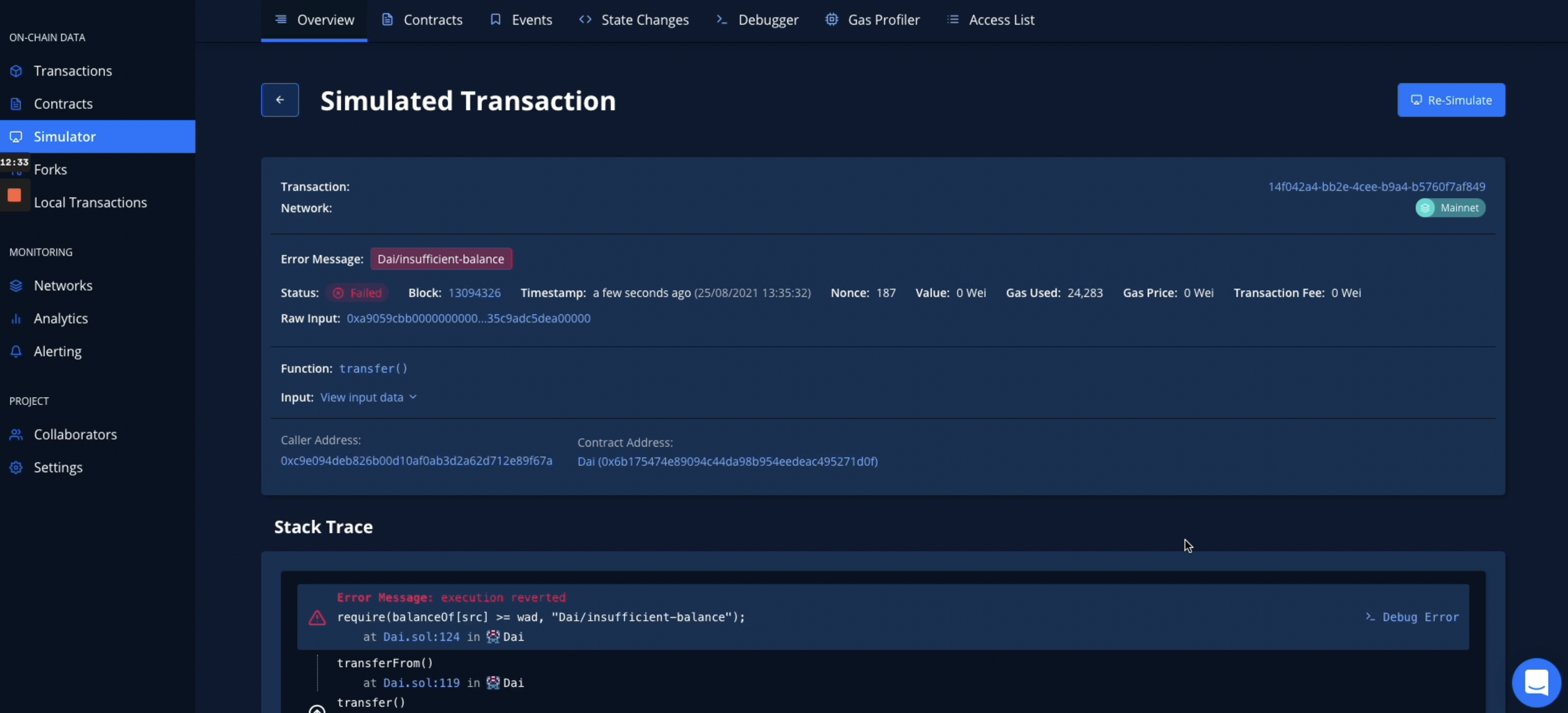Click the Gas Used 24,283 value
Screen dimensions: 1568x713
[x=1085, y=293]
